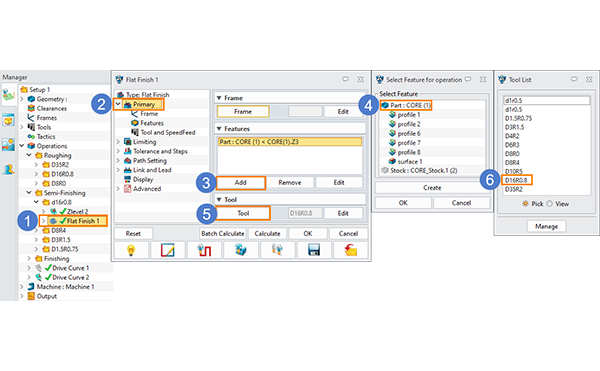The height and width of the screenshot is (371, 600).
Task: Click the Manage button in Tool List
Action: point(546,226)
